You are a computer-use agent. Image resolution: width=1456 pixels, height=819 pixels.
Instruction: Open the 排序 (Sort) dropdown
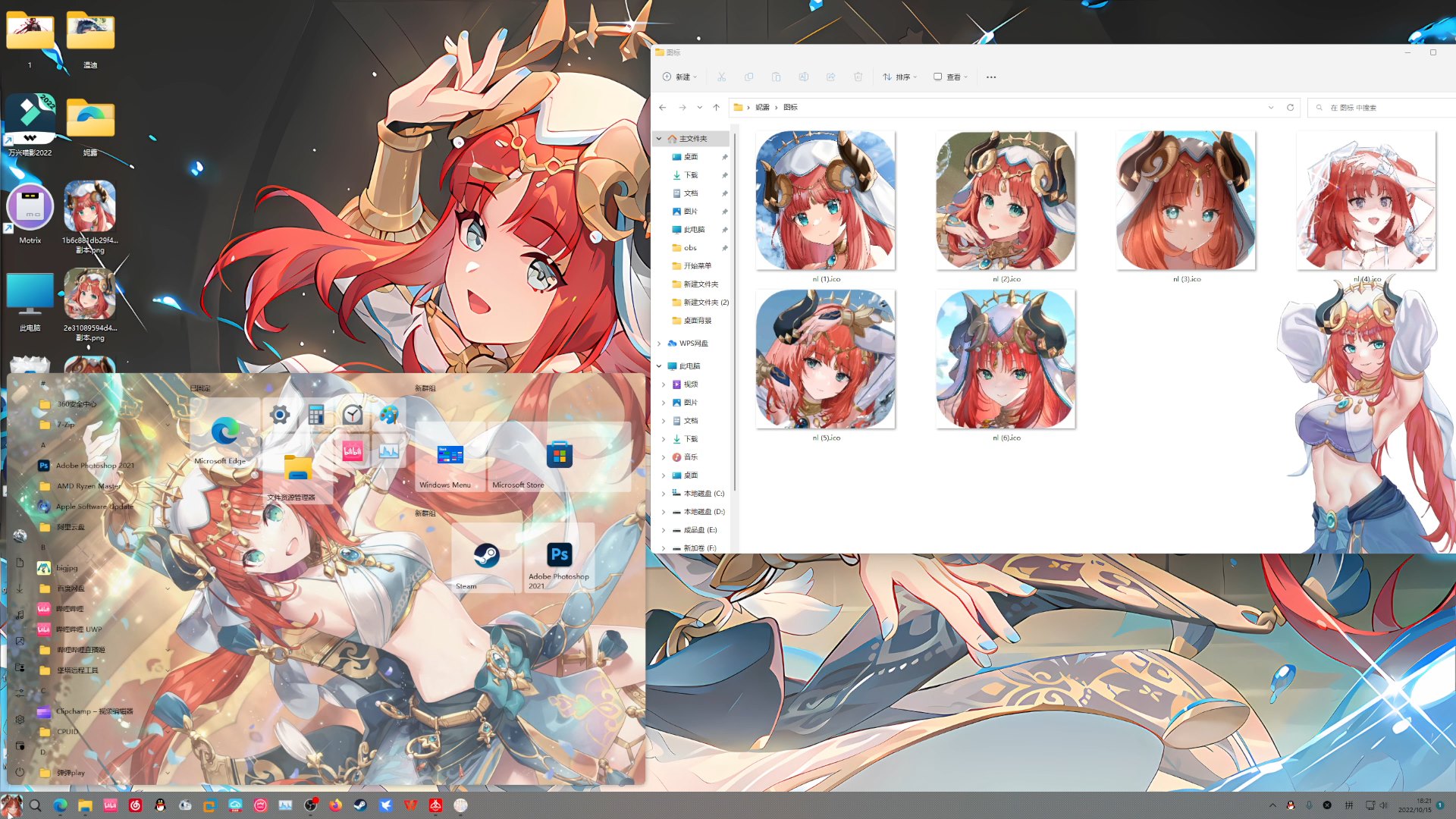[x=900, y=77]
